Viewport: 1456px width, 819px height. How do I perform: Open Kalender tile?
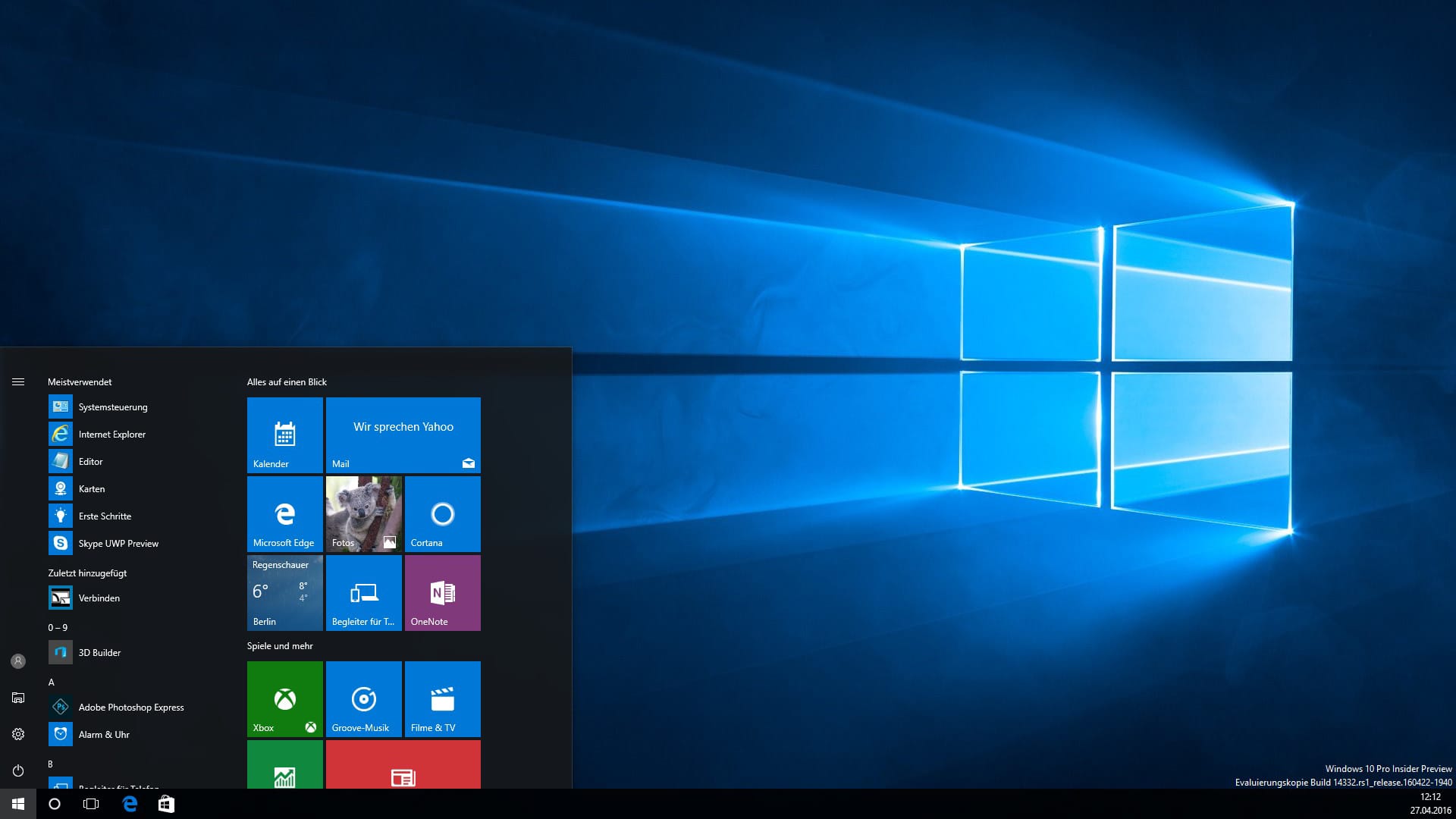(283, 434)
